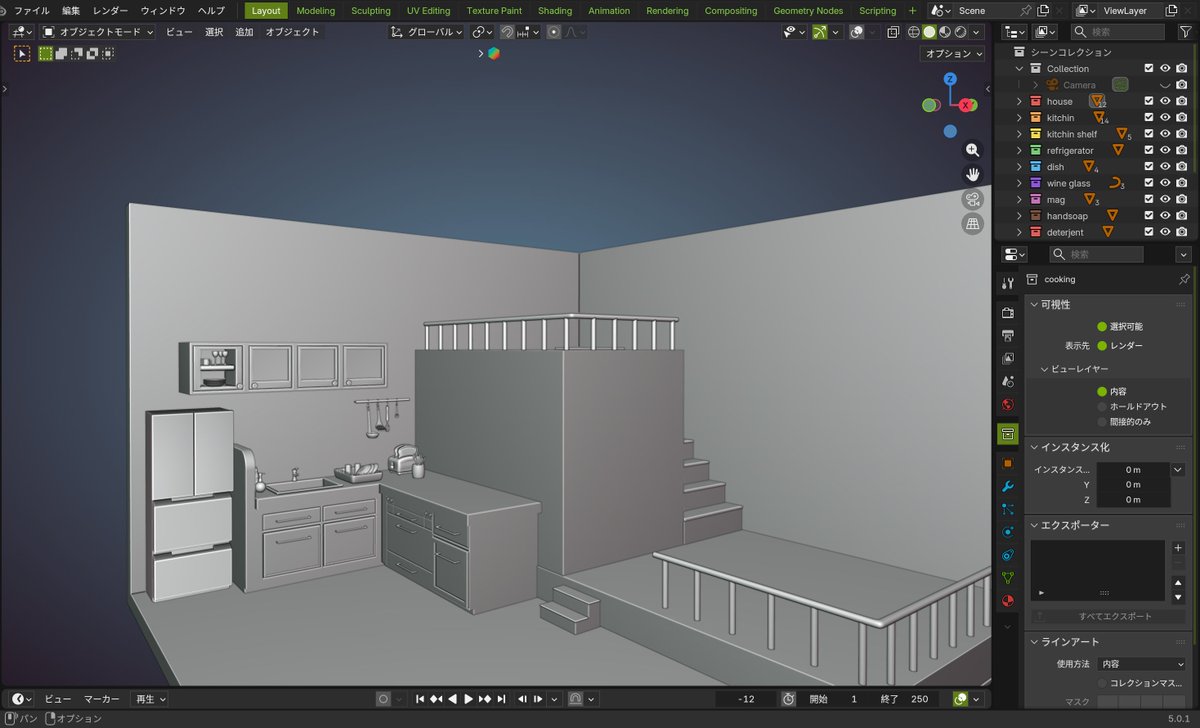
Task: Toggle X-ray display in viewport header
Action: point(892,32)
